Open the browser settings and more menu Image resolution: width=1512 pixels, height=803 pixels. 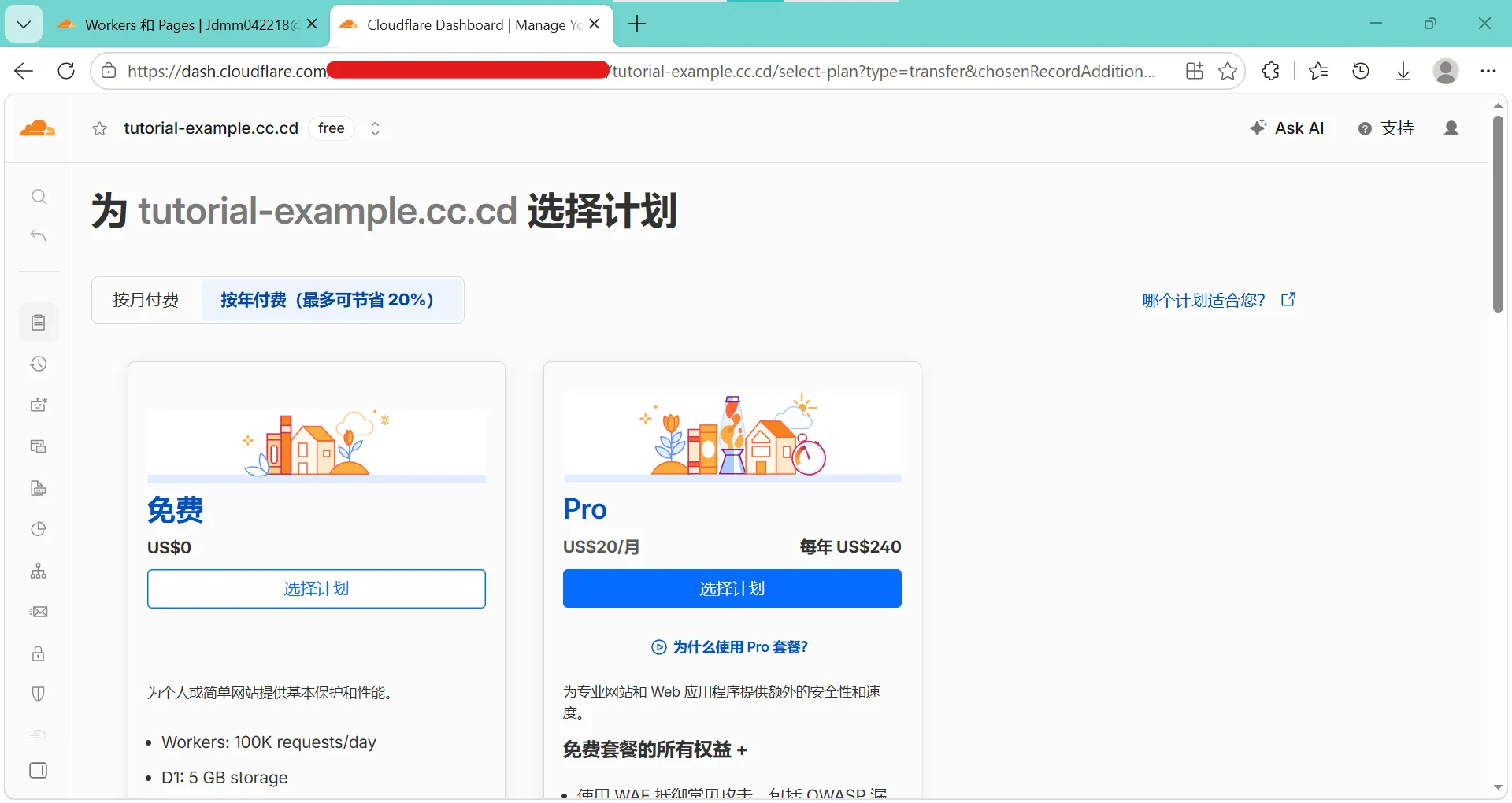1488,71
